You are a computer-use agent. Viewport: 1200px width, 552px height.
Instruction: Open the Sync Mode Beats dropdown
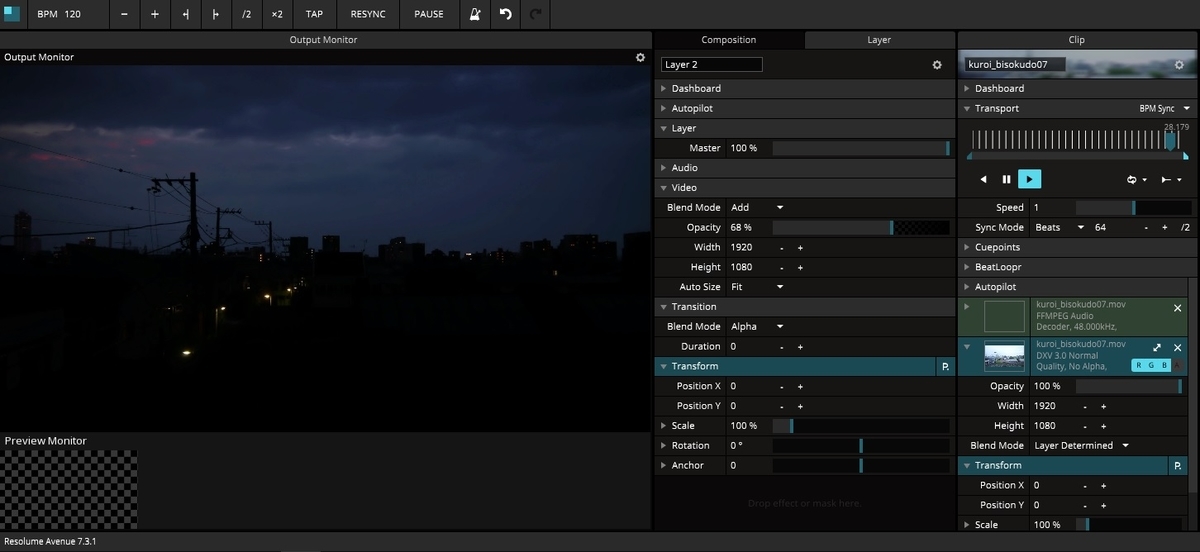pos(1059,228)
